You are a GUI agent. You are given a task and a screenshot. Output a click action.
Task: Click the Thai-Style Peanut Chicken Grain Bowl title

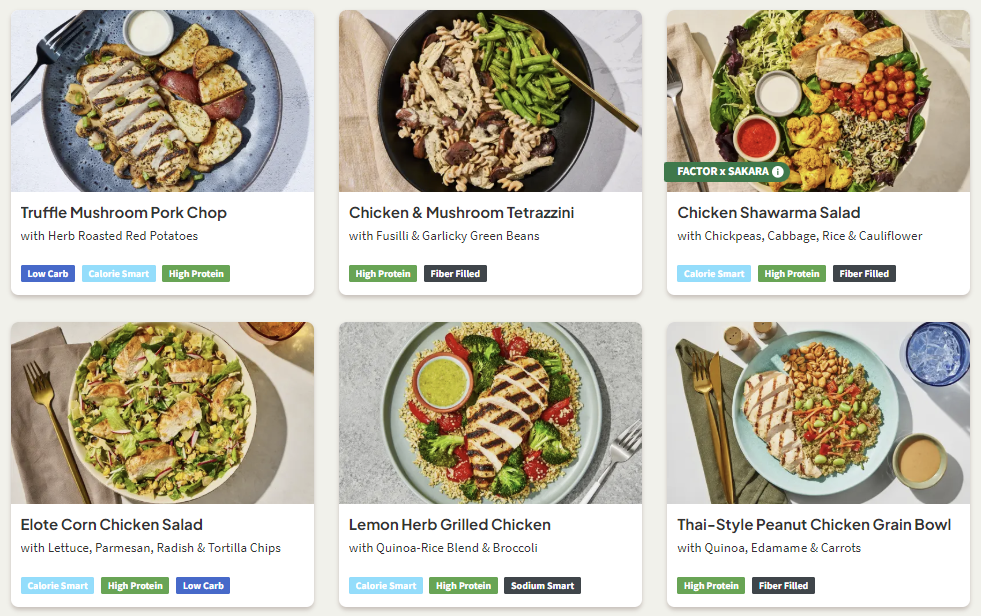[x=814, y=525]
